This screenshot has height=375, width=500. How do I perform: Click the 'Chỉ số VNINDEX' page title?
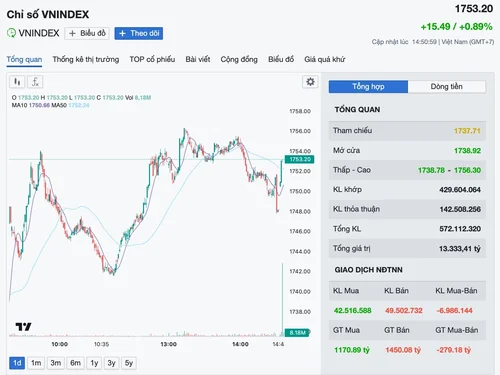click(48, 14)
